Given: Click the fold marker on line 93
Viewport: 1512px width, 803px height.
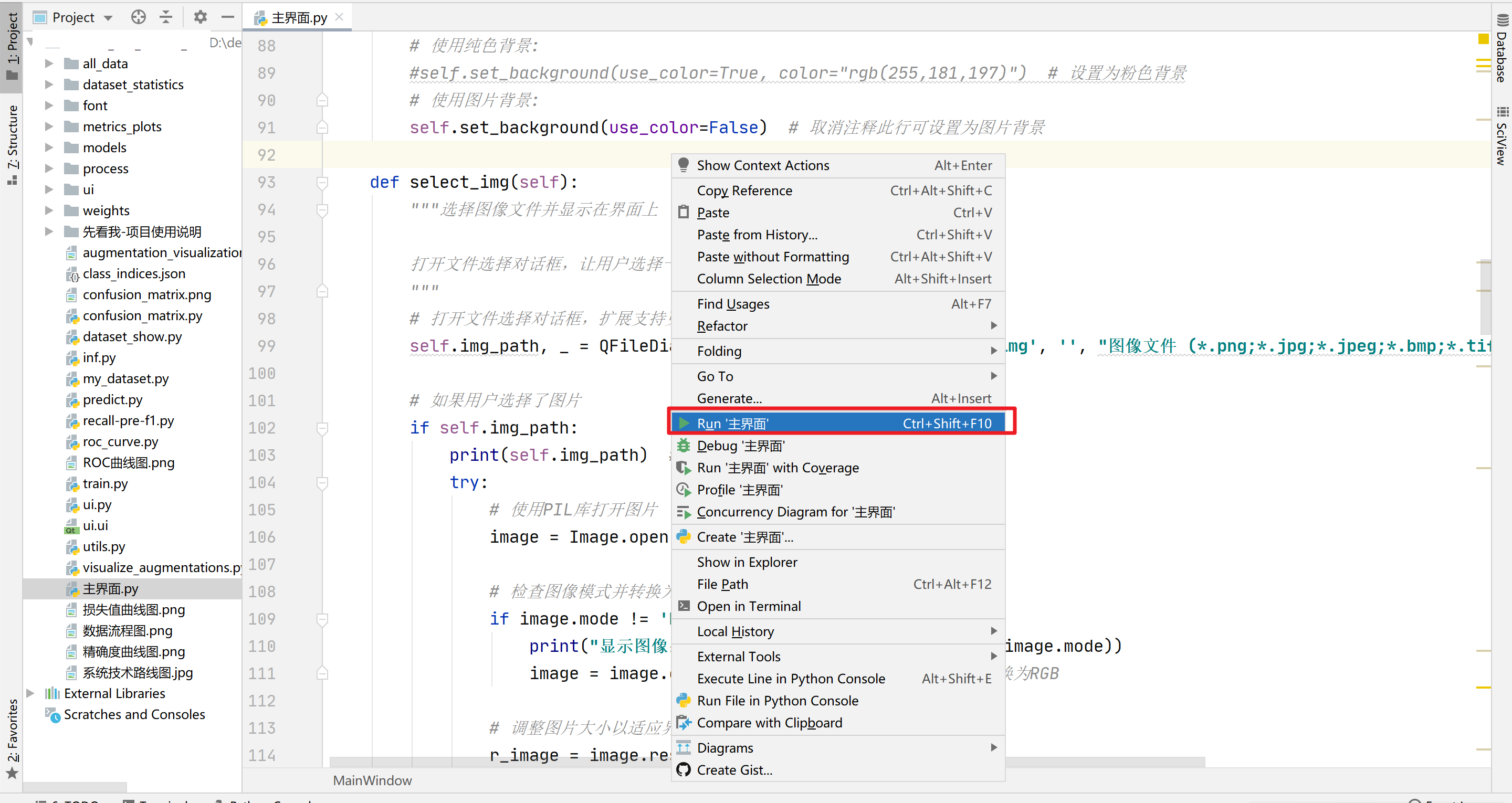Looking at the screenshot, I should point(322,182).
